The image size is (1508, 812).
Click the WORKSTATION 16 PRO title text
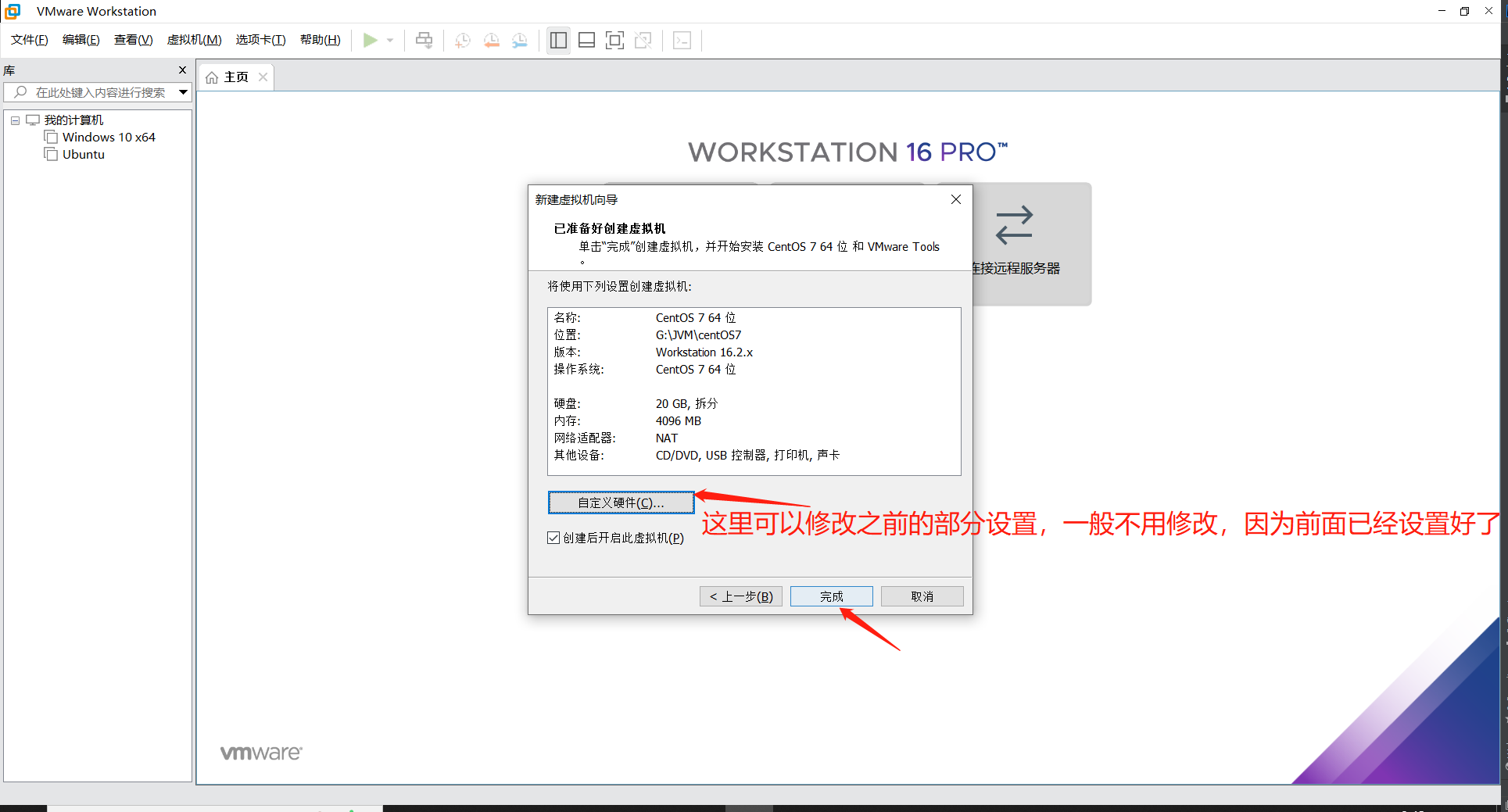coord(848,152)
